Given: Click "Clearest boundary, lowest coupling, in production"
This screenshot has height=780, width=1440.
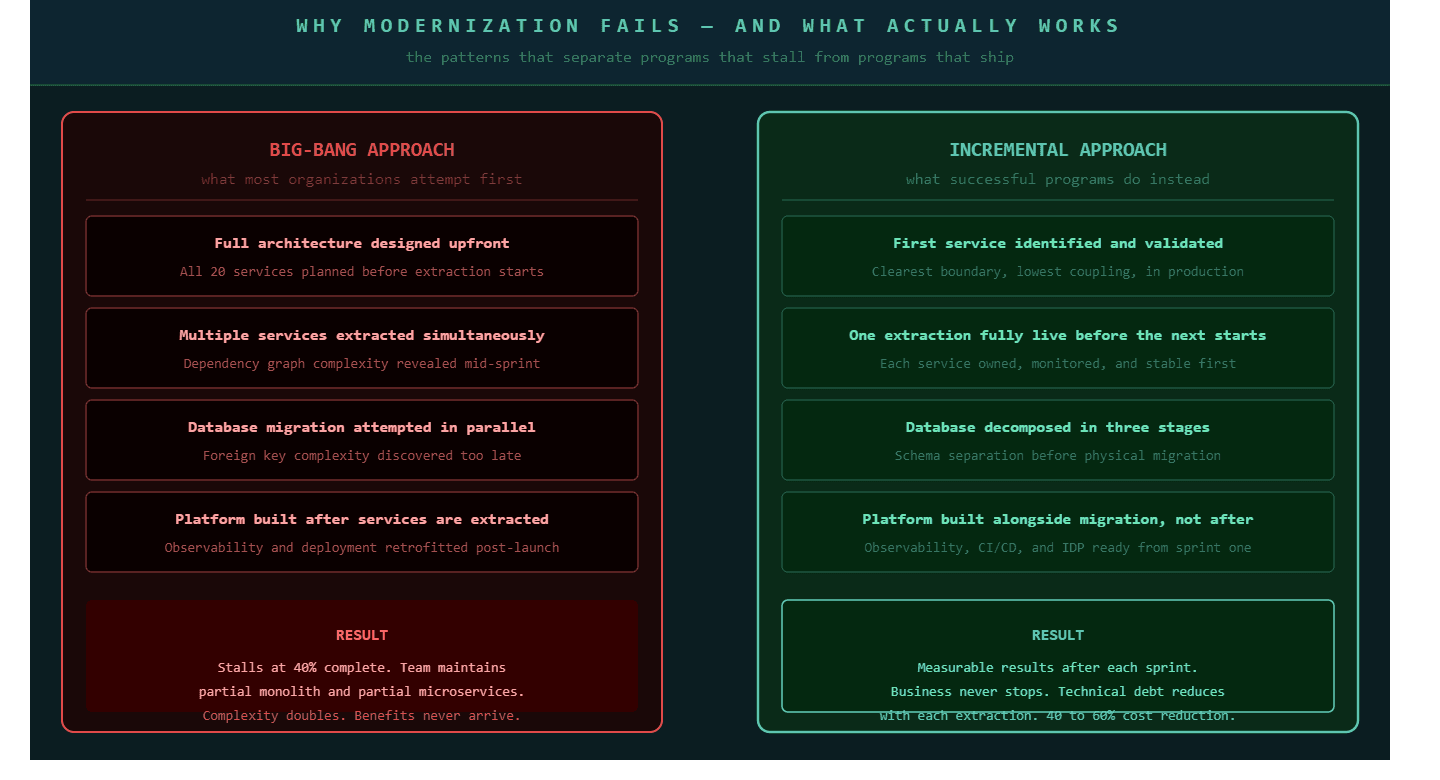Looking at the screenshot, I should pyautogui.click(x=1058, y=272).
